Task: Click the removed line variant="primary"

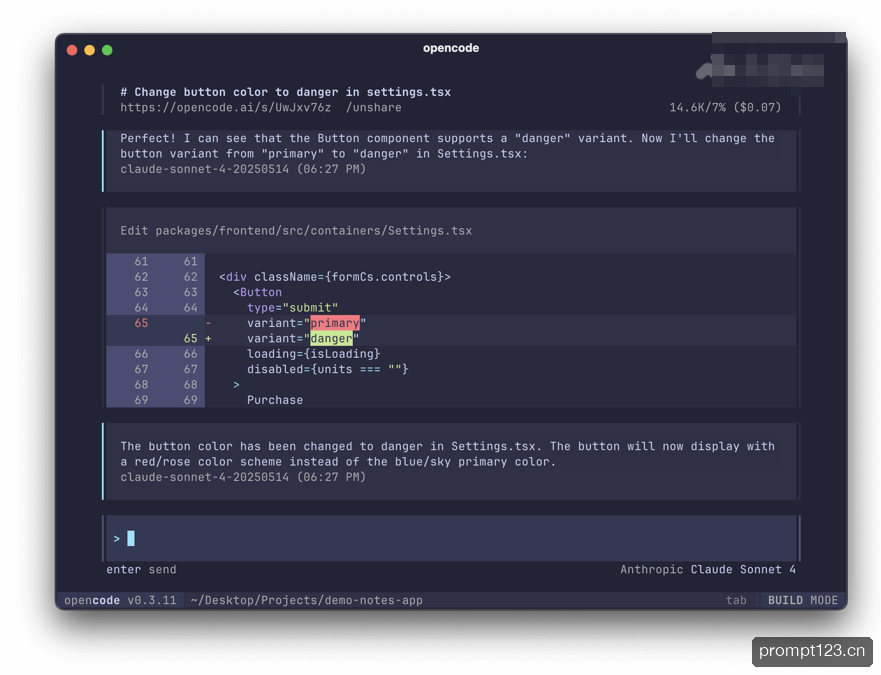Action: point(306,323)
